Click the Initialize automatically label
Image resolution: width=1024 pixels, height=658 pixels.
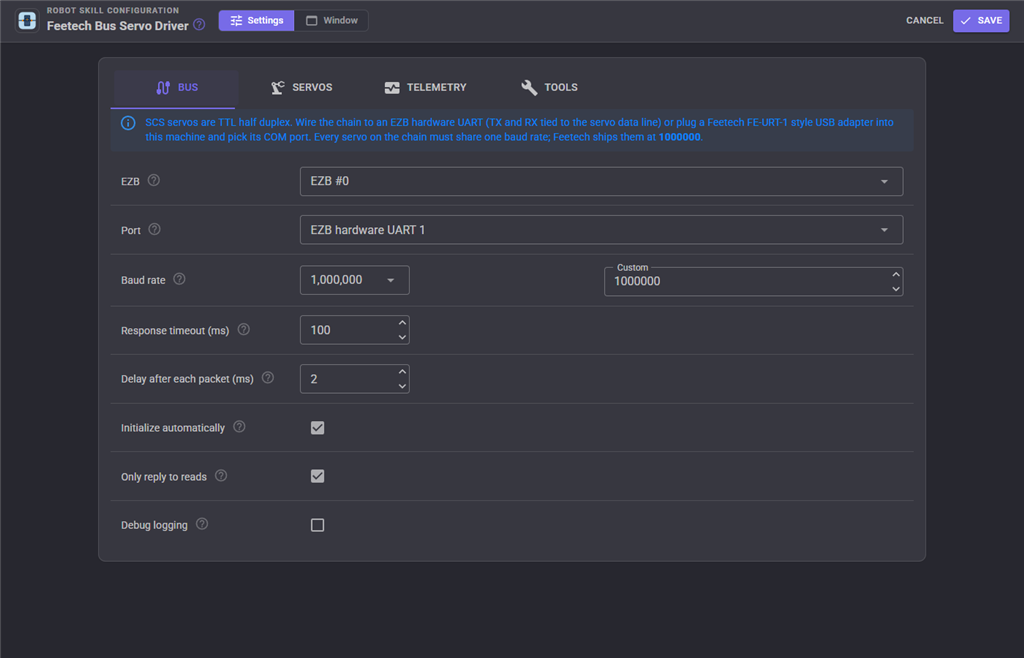172,428
